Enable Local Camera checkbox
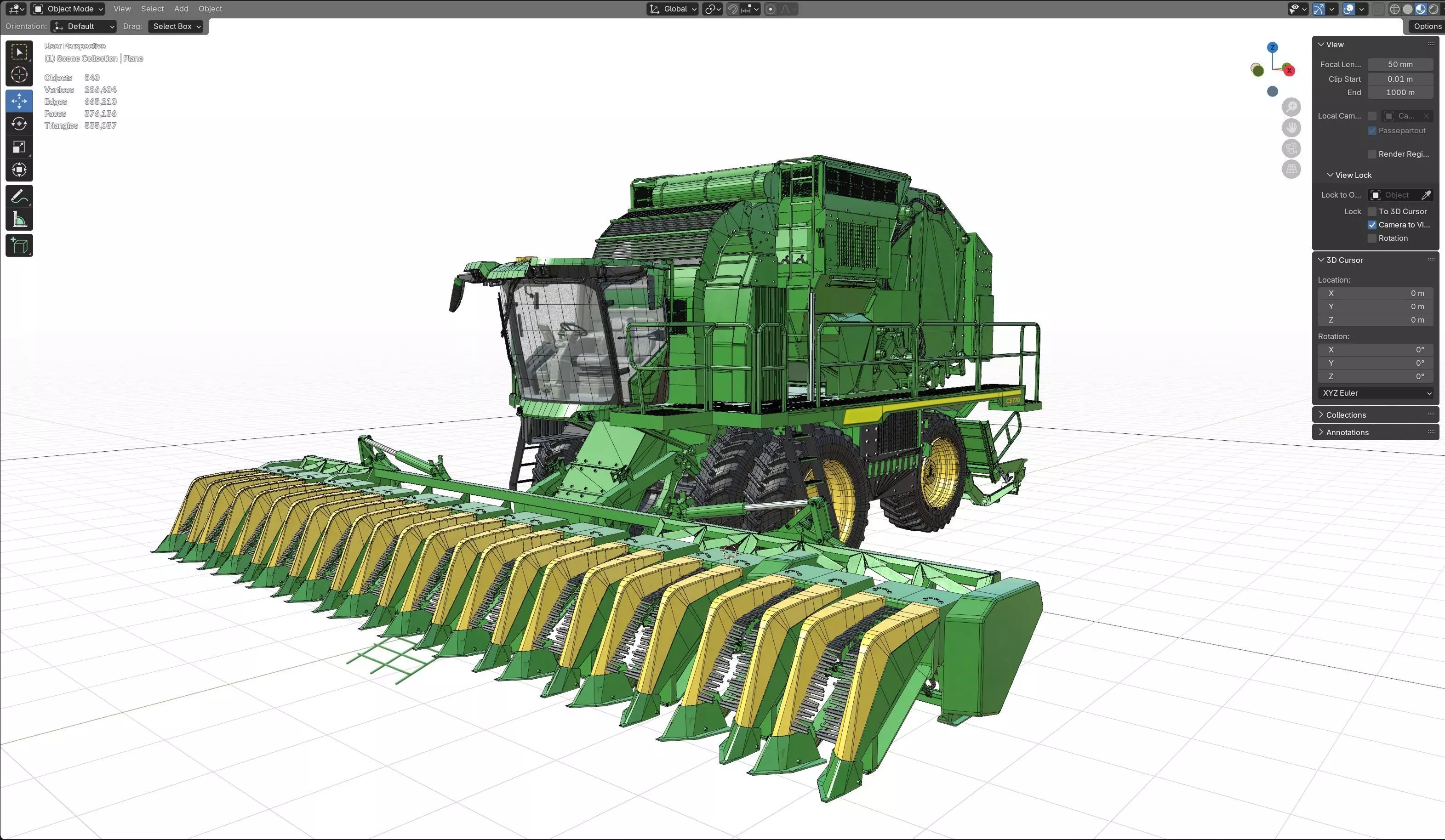Viewport: 1445px width, 840px height. pyautogui.click(x=1371, y=116)
